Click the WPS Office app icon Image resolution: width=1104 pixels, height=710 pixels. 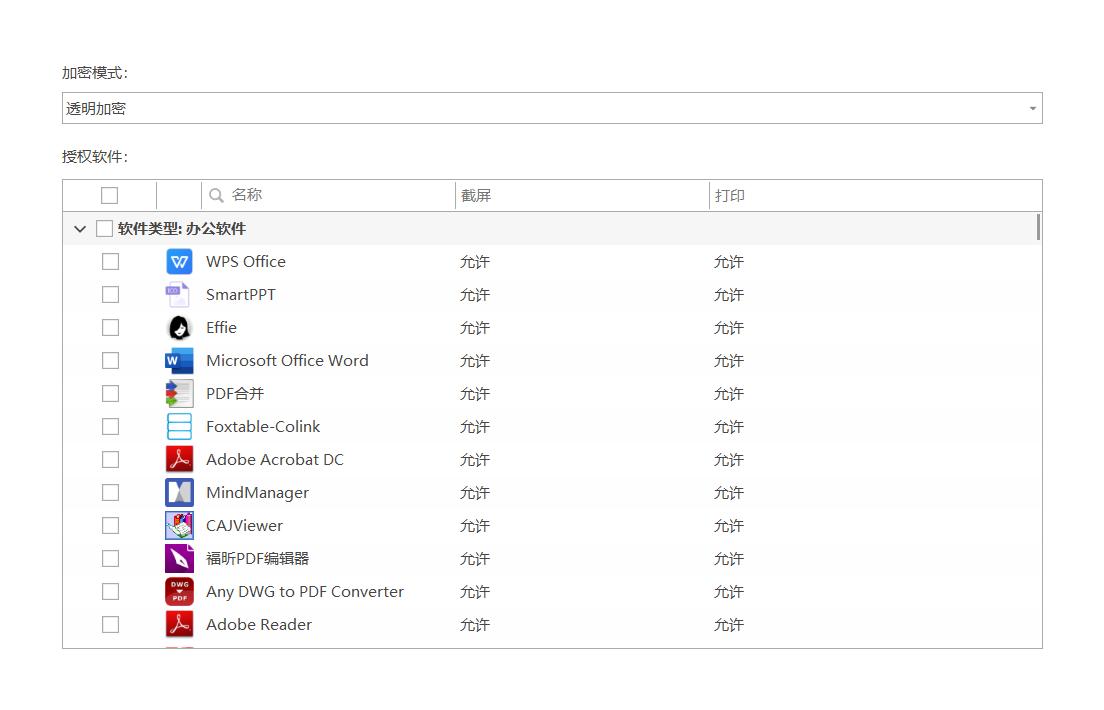[x=179, y=262]
